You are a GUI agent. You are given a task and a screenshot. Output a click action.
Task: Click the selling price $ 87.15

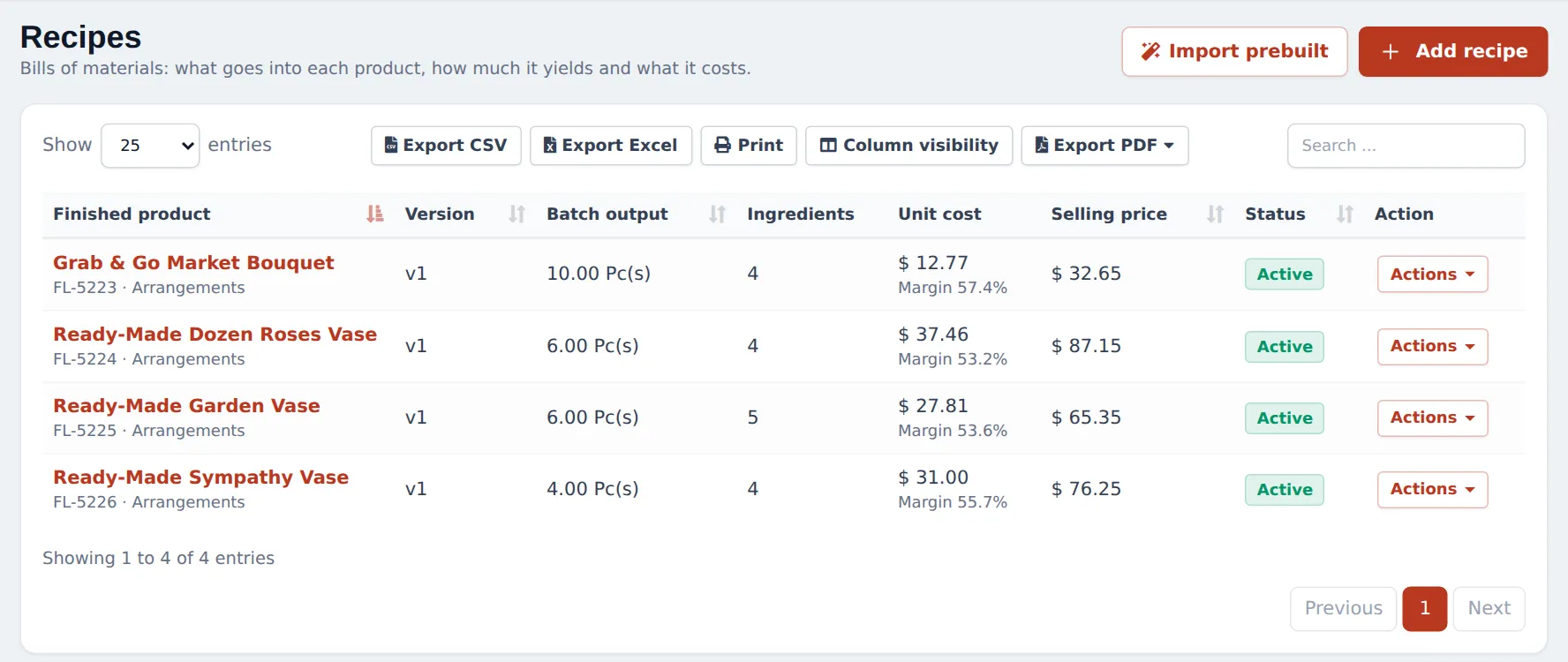click(x=1086, y=346)
